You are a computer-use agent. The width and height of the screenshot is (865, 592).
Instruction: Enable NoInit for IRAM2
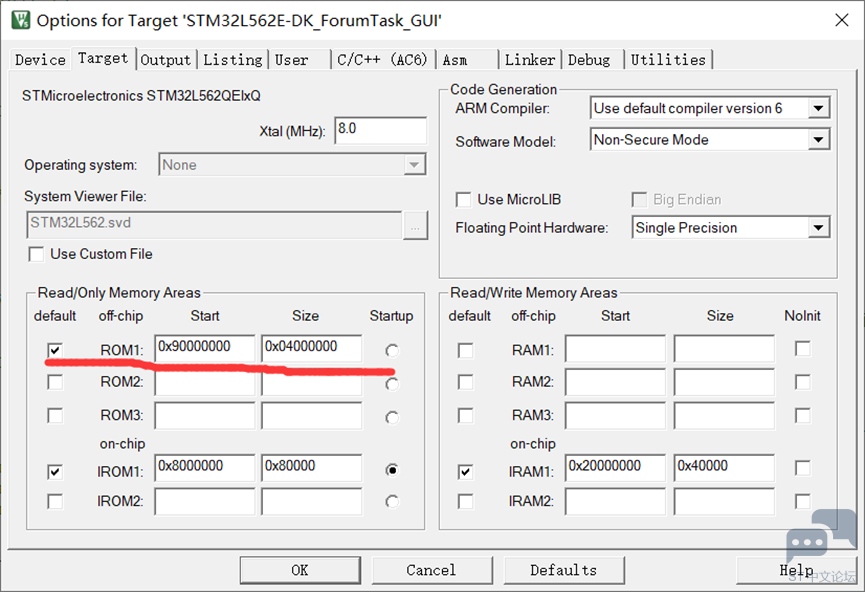point(803,502)
